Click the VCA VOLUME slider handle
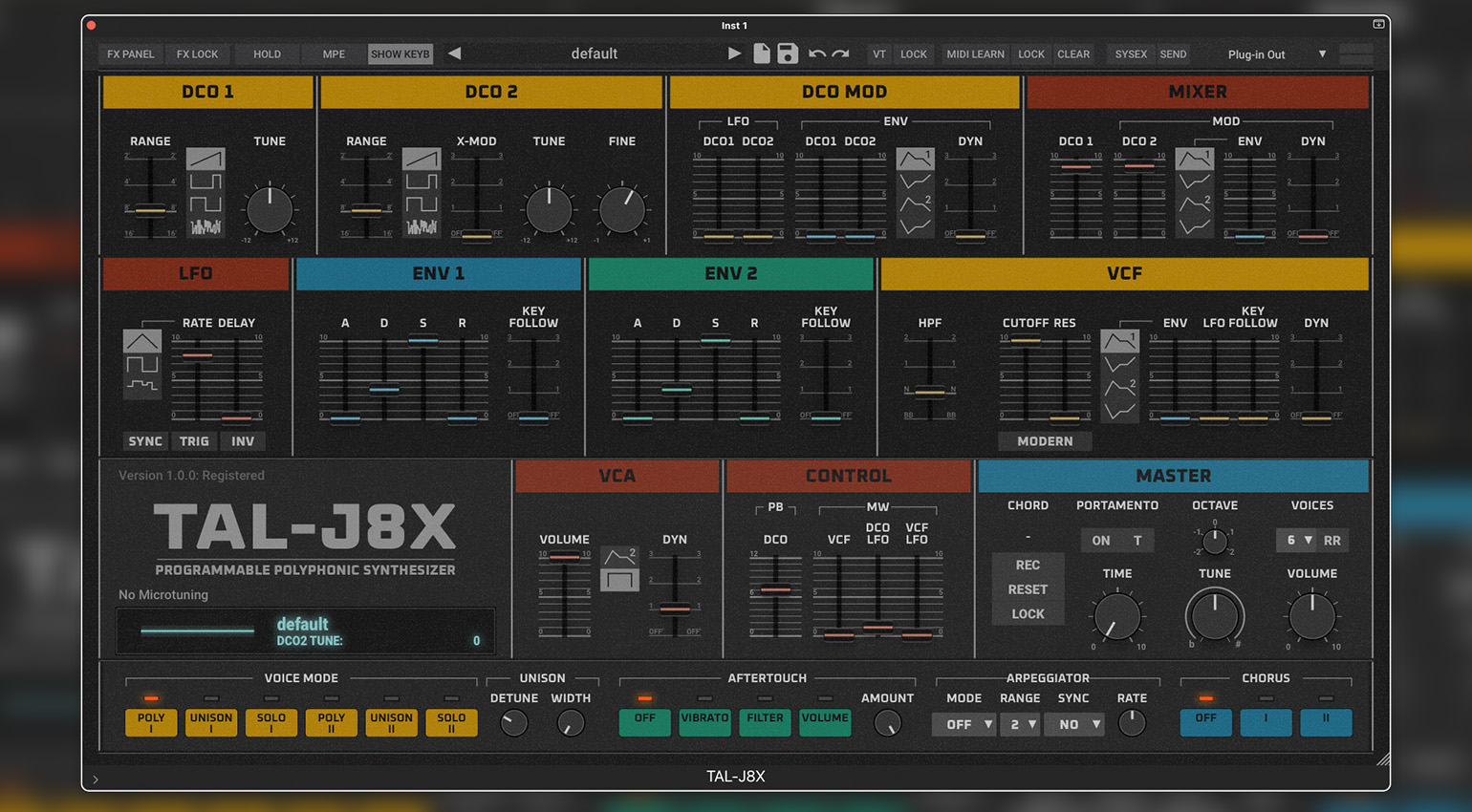The image size is (1472, 812). coord(564,556)
